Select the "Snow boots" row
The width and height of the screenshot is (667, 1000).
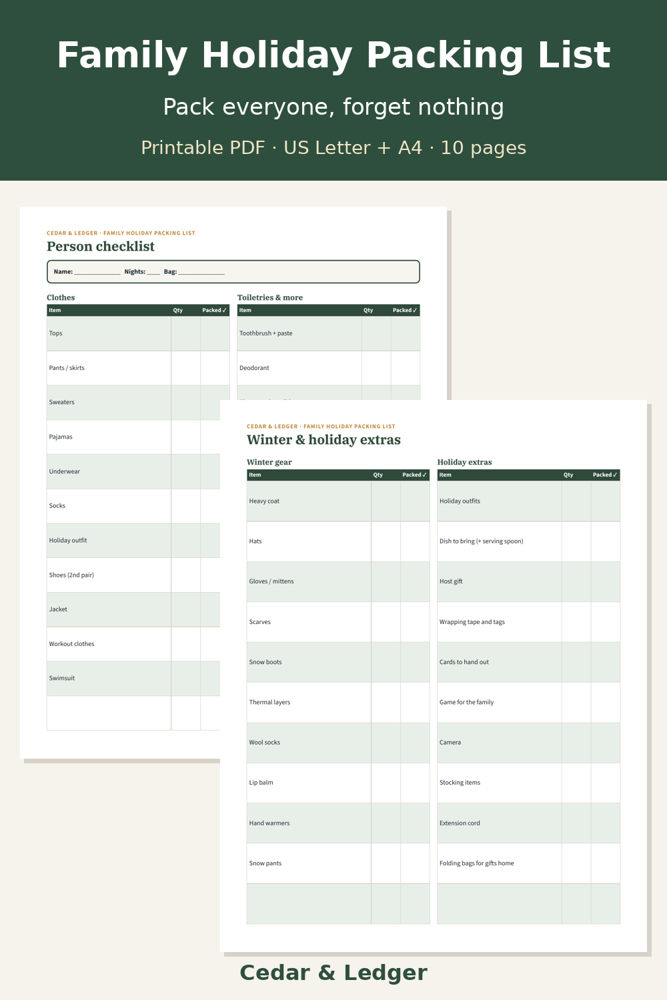(x=338, y=662)
